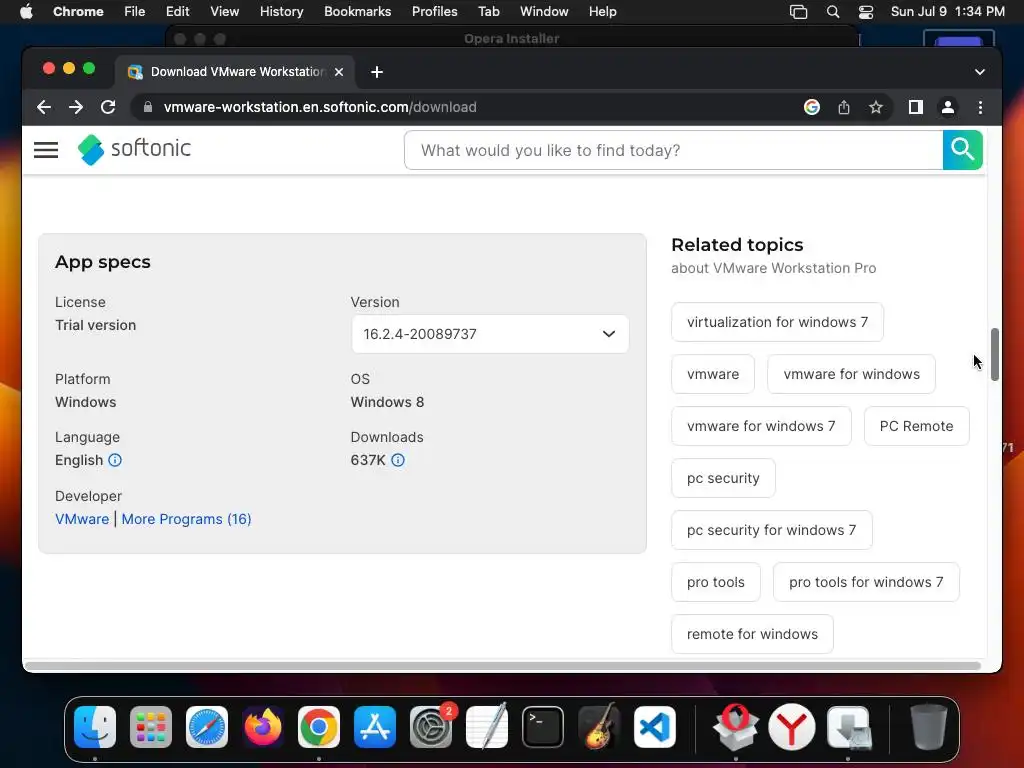
Task: Click the Opera Installer icon in the dock
Action: coord(736,727)
